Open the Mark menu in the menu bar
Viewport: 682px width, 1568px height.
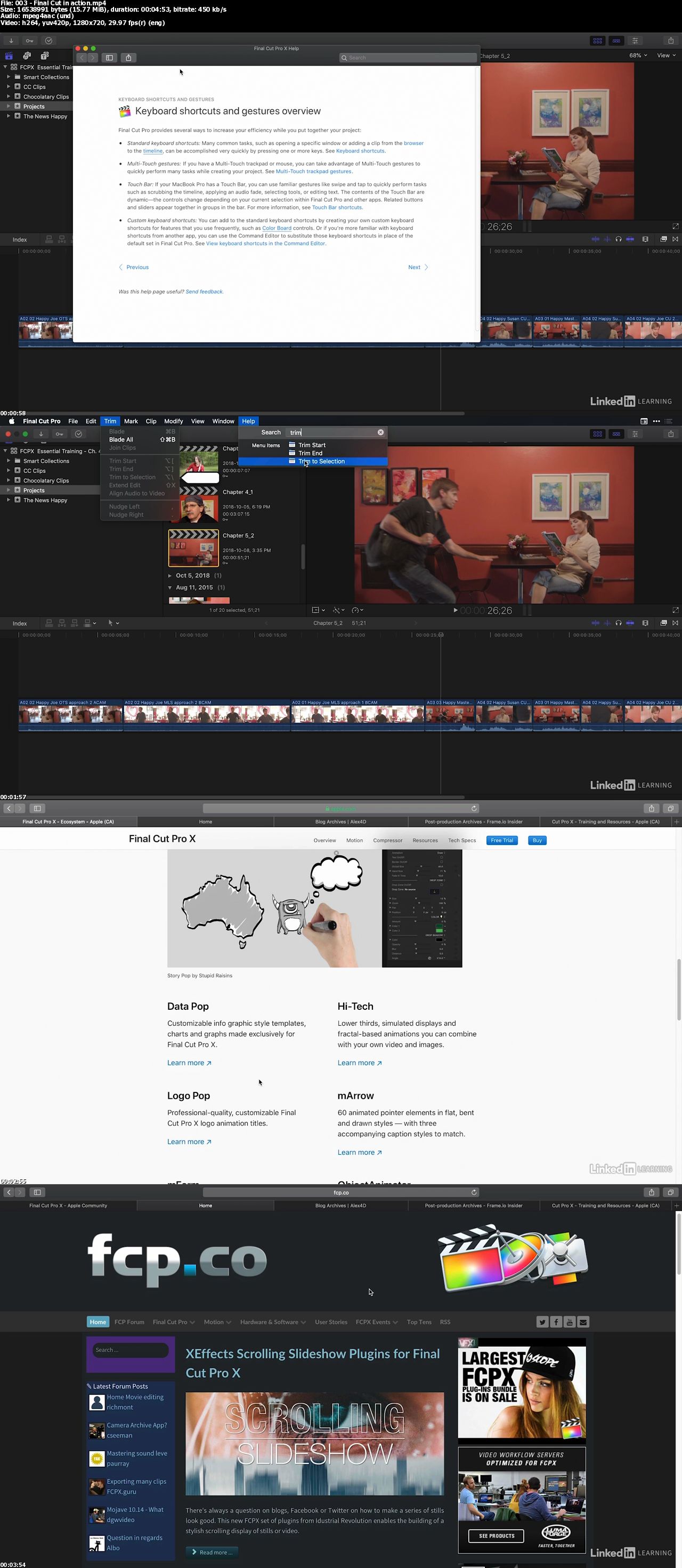tap(131, 421)
